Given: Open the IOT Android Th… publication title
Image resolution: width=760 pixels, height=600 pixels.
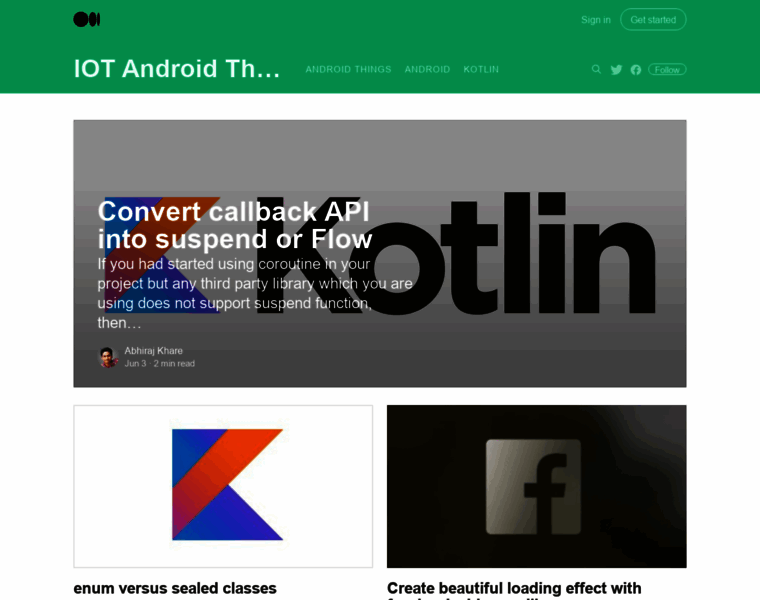Looking at the screenshot, I should [177, 68].
